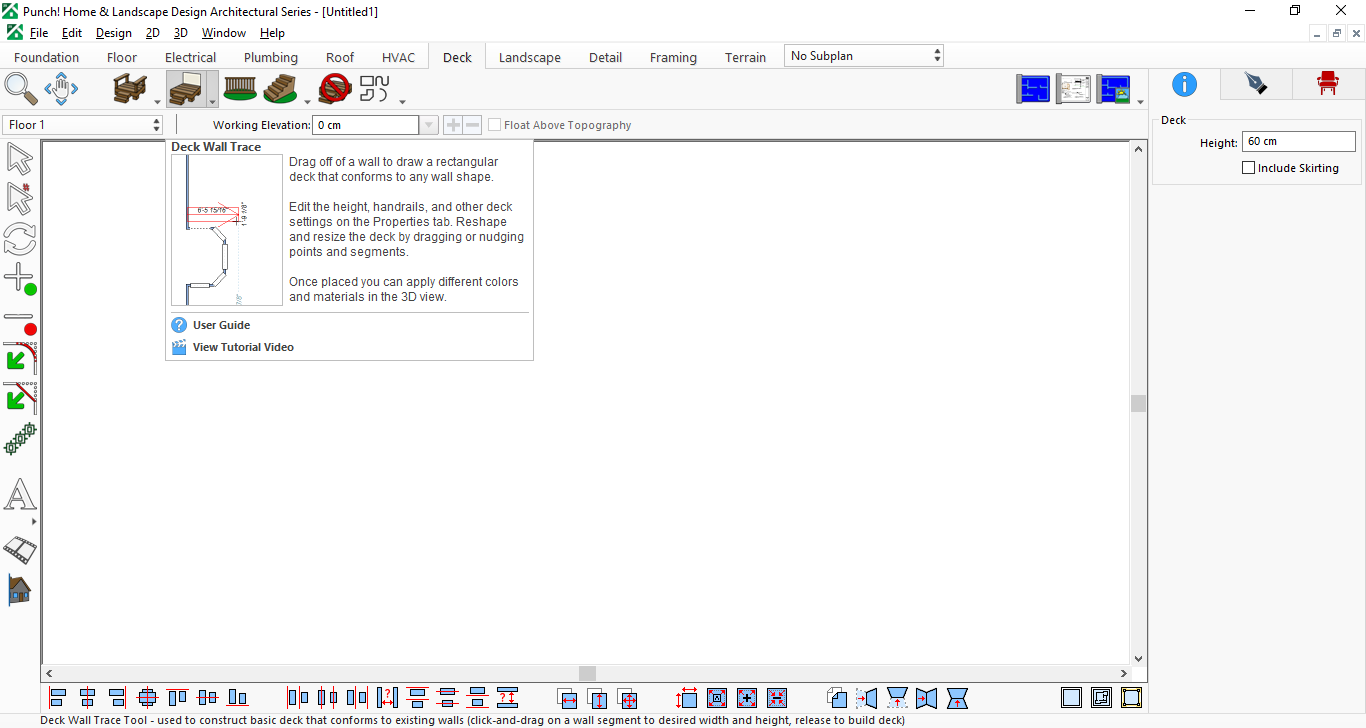
Task: Click View Tutorial Video link
Action: (243, 347)
